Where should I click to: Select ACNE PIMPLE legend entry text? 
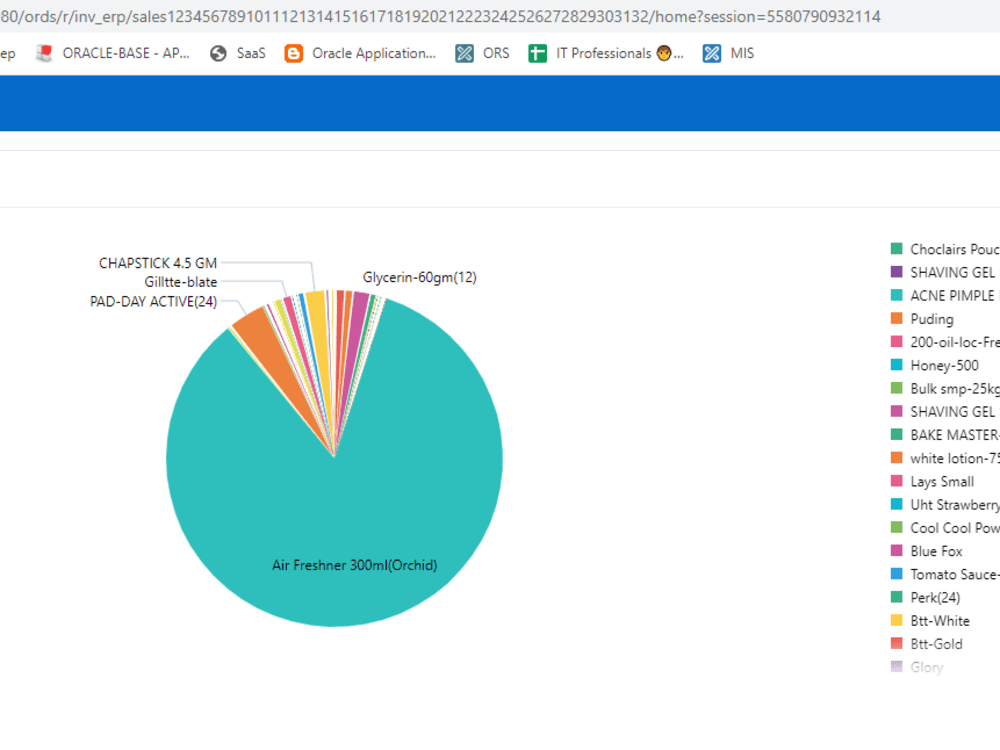pyautogui.click(x=955, y=296)
